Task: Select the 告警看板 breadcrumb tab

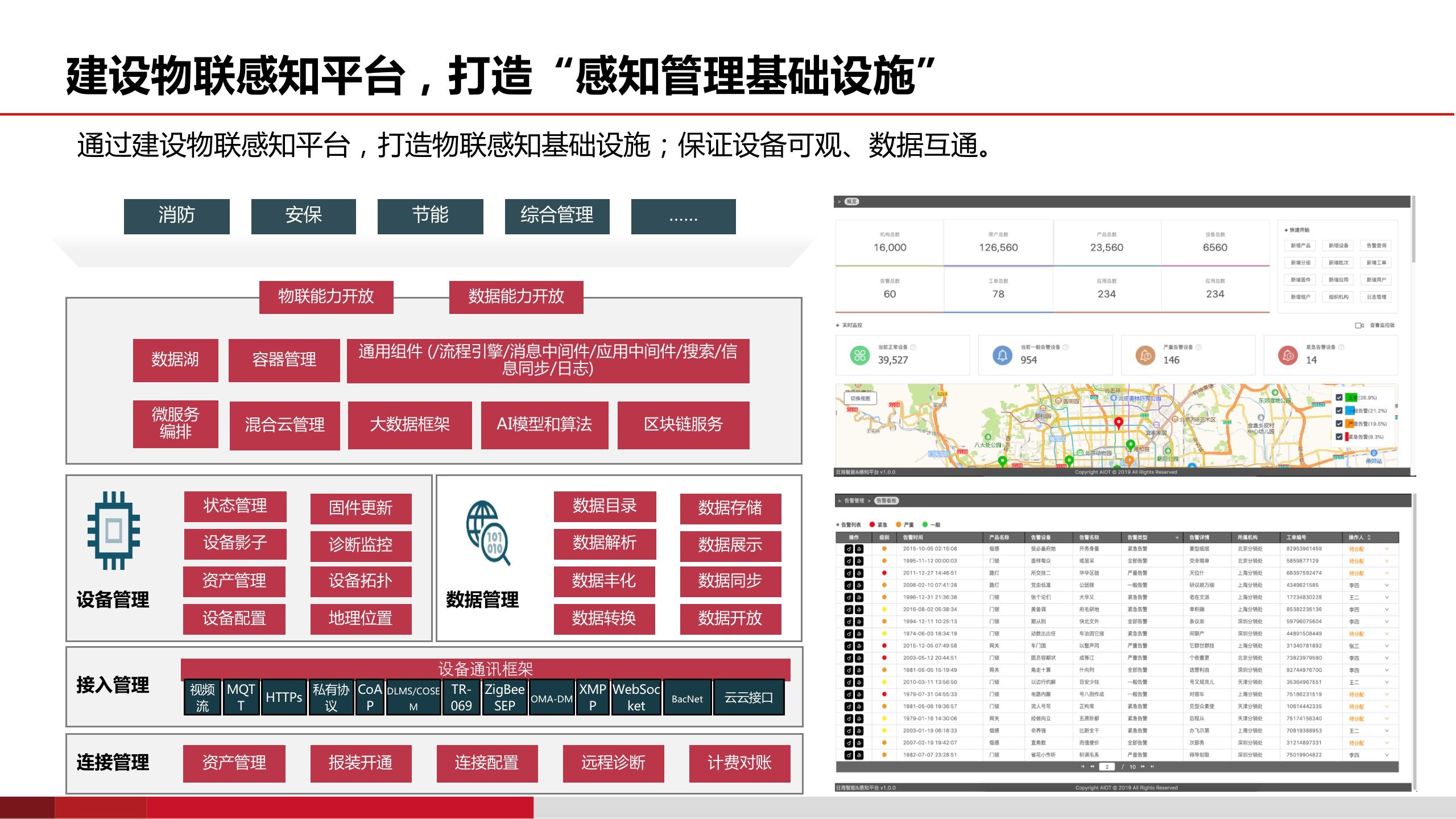Action: pyautogui.click(x=886, y=500)
